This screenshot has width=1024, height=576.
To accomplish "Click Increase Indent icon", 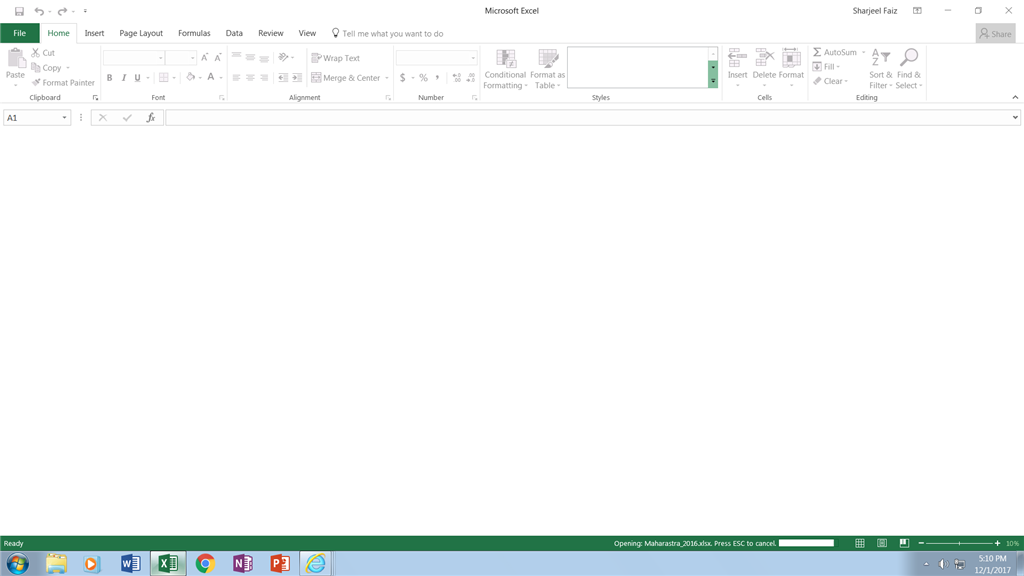I will (297, 78).
